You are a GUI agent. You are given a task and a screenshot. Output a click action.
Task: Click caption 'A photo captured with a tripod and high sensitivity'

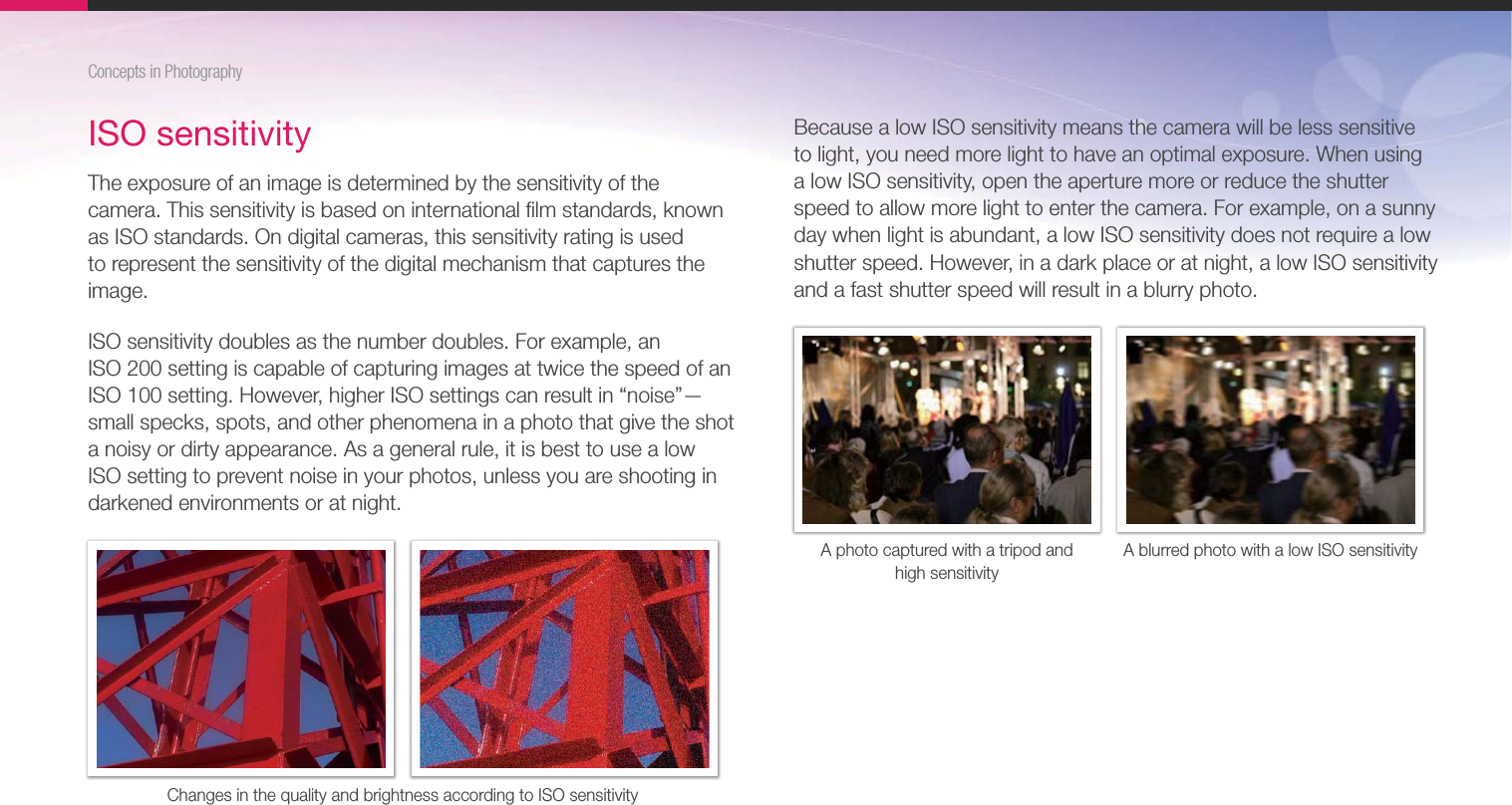click(x=947, y=561)
